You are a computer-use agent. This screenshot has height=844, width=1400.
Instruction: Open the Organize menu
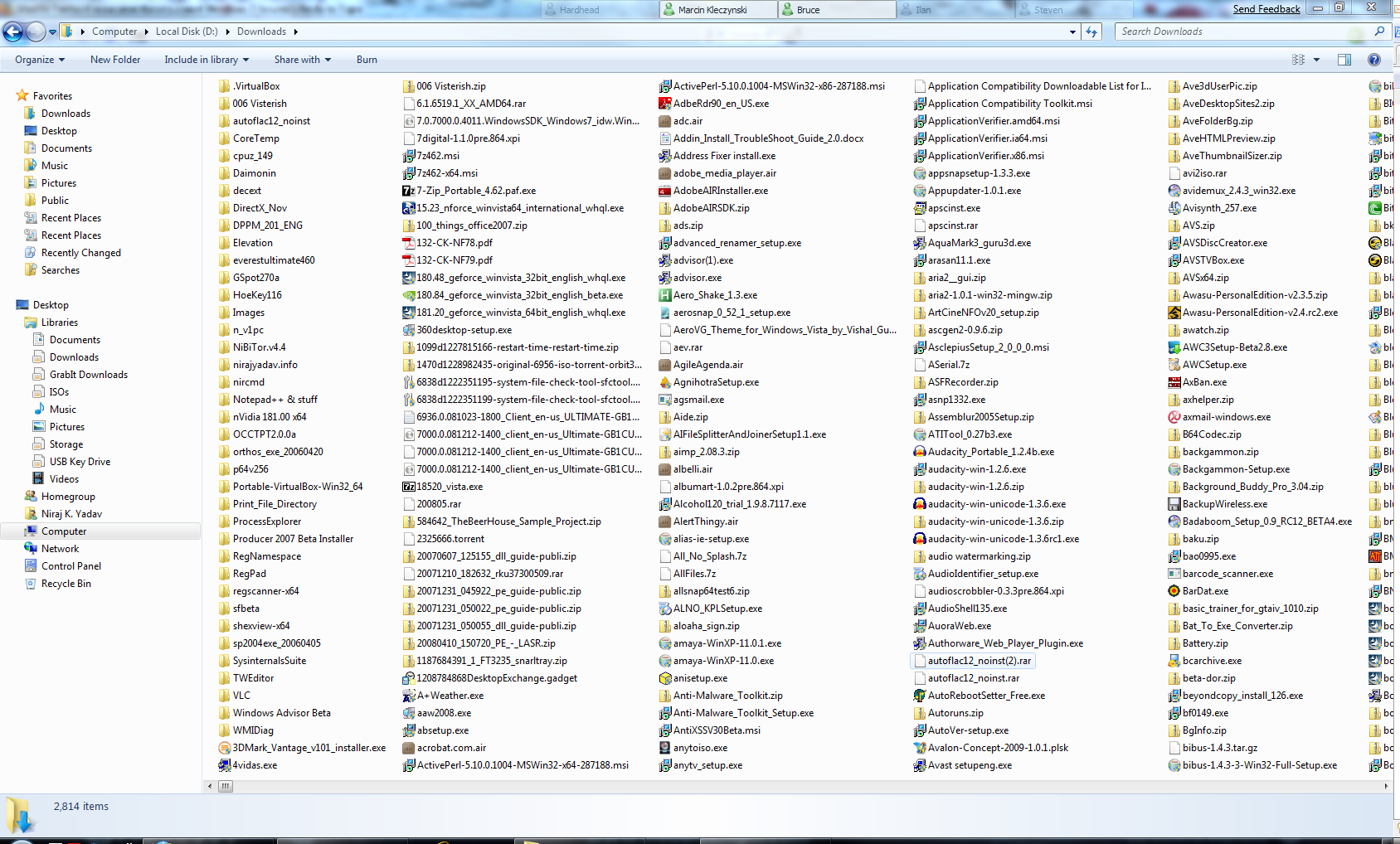[39, 60]
